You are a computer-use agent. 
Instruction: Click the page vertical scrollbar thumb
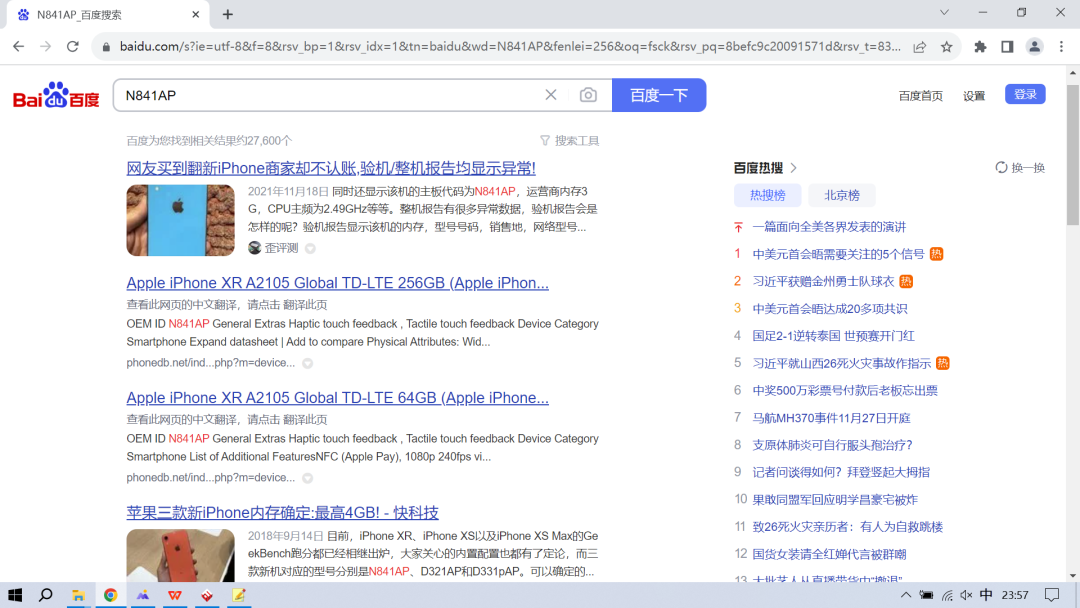(x=1072, y=154)
